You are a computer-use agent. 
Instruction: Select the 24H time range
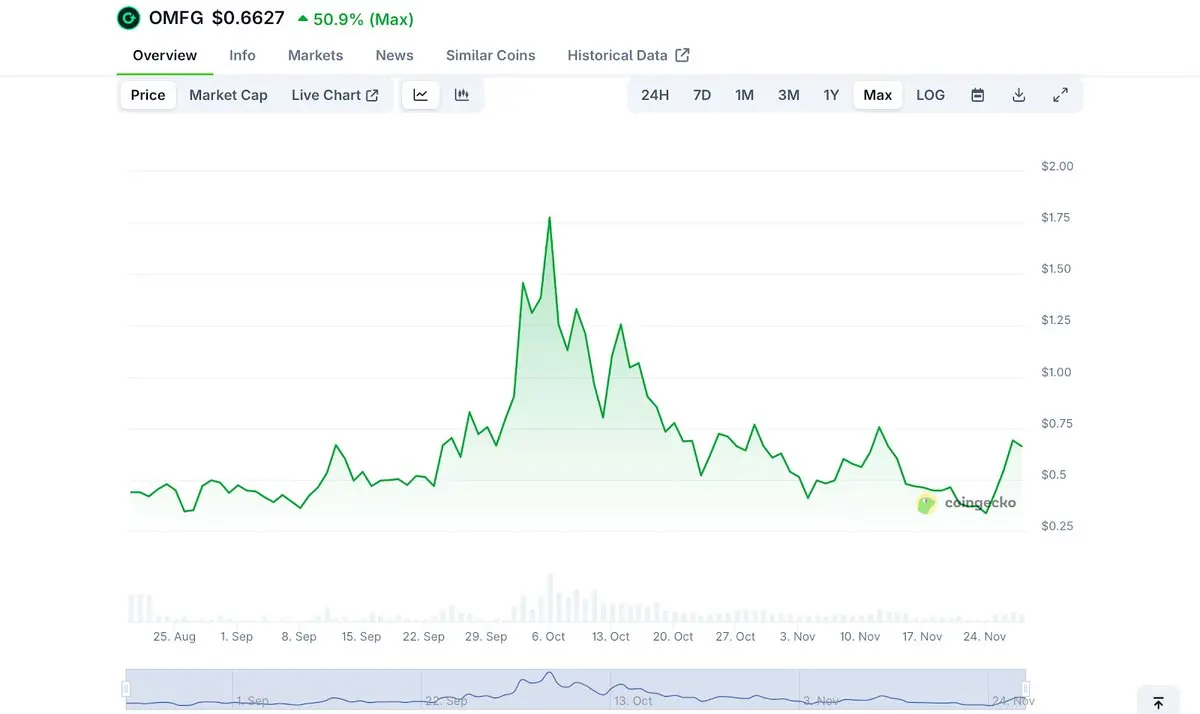click(655, 95)
